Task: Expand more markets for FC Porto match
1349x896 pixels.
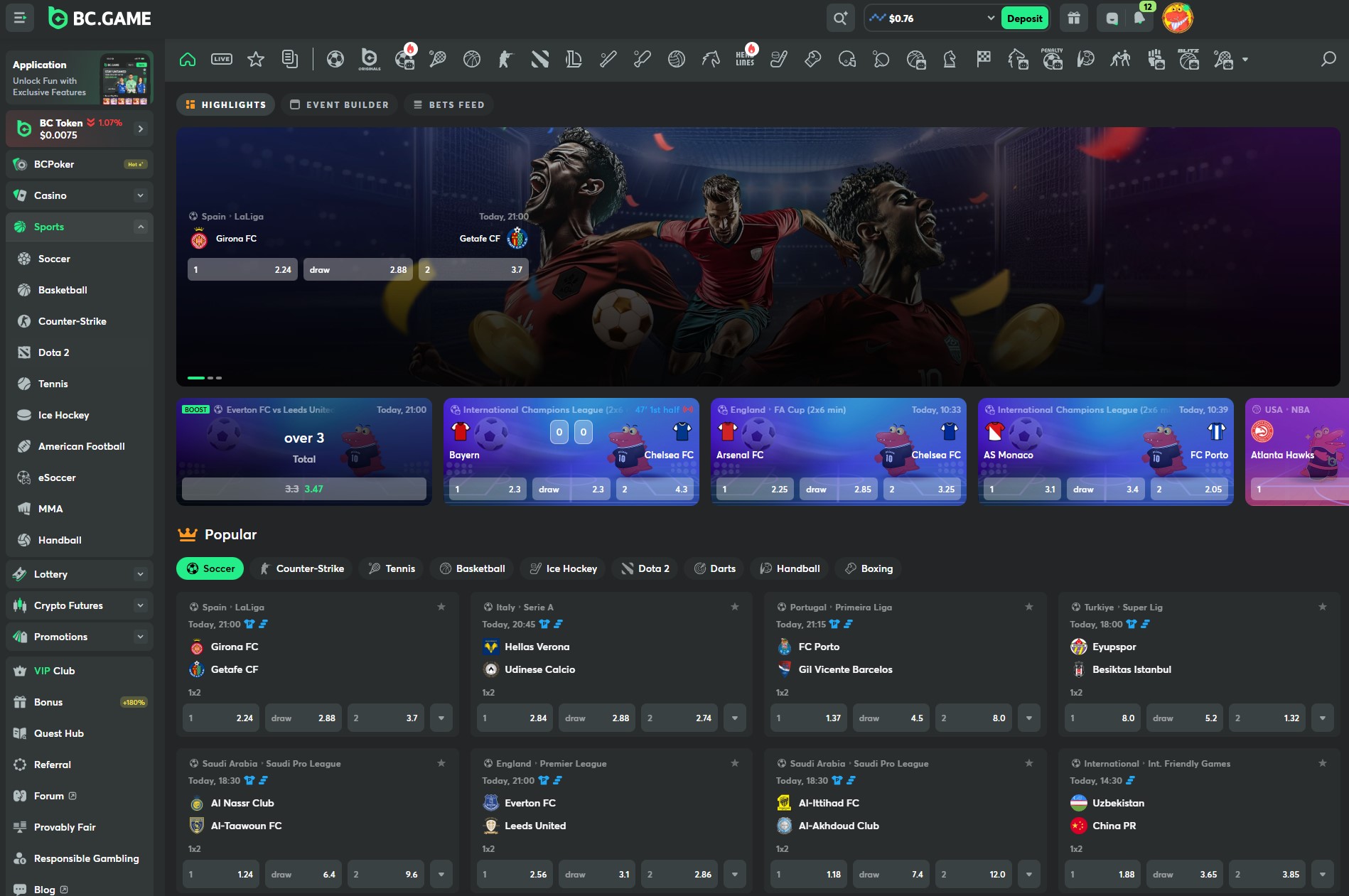Action: [1028, 718]
